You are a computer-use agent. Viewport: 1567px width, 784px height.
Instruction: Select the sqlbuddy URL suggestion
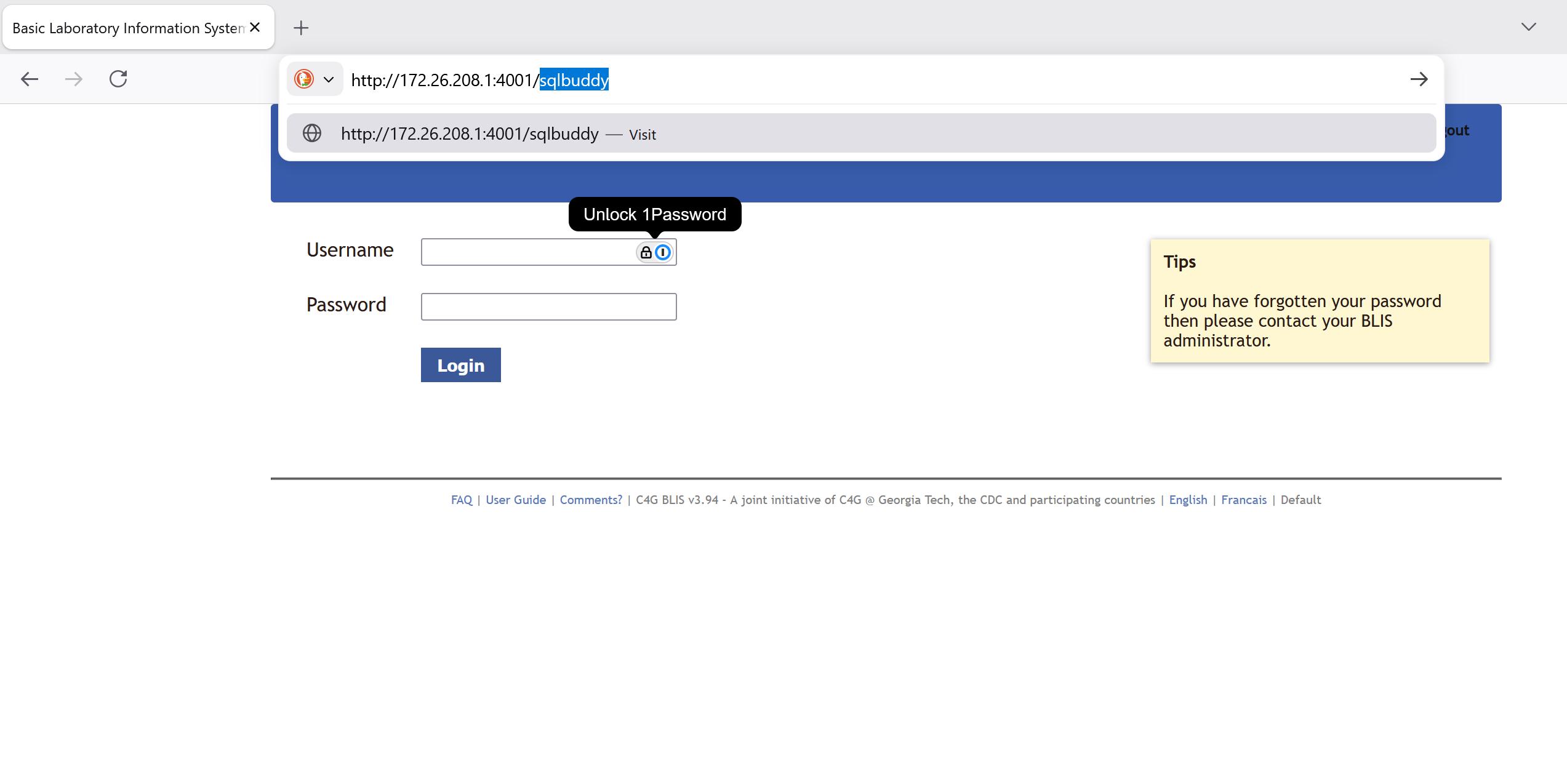coord(470,133)
